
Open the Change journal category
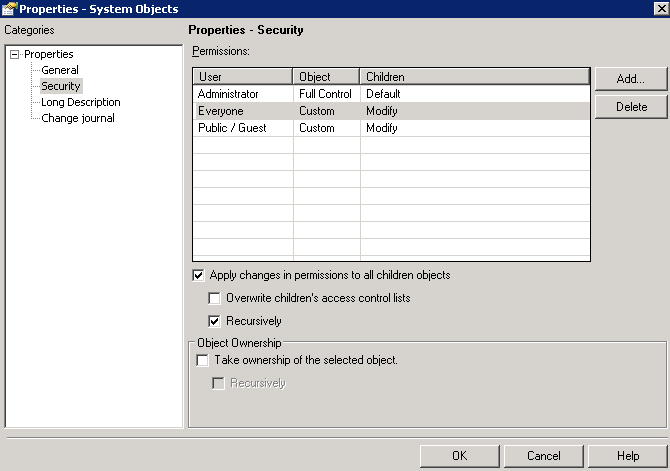77,118
